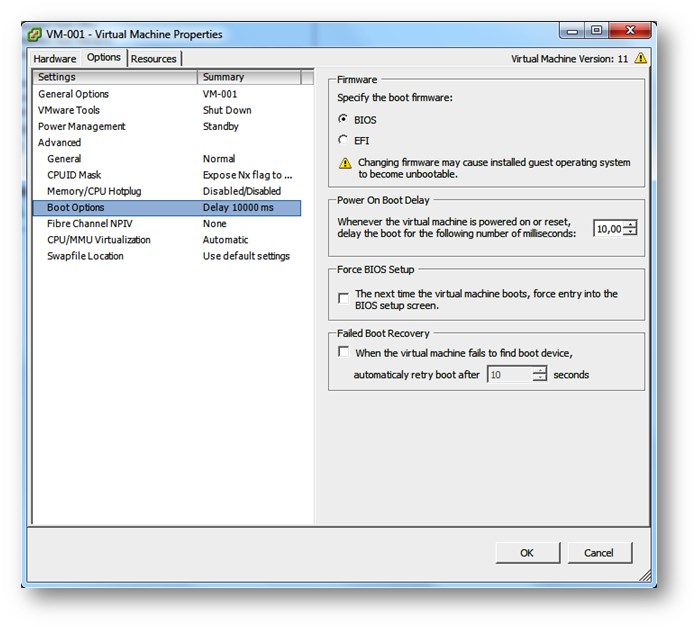
Task: Click the boot delay milliseconds field
Action: click(608, 229)
